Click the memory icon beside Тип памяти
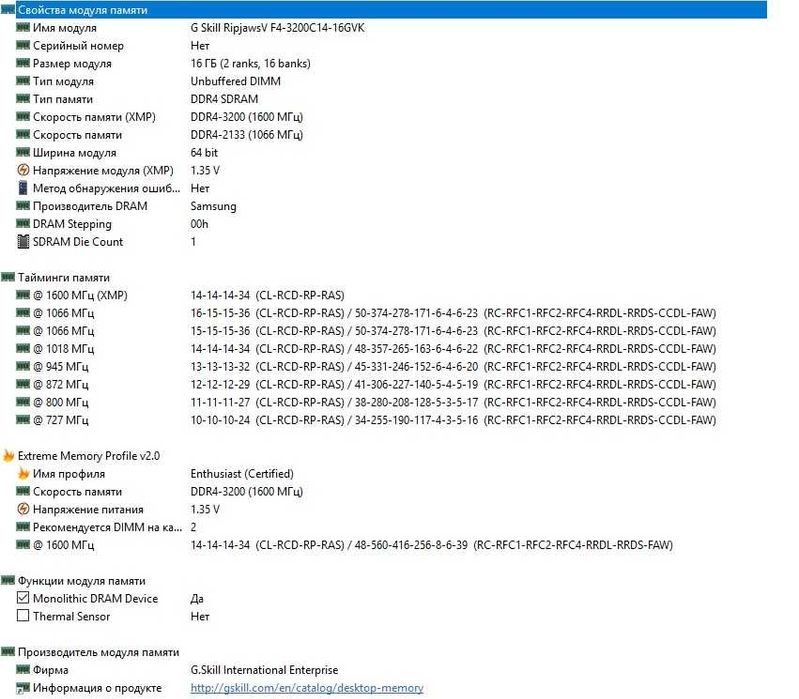The height and width of the screenshot is (699, 799). [x=23, y=99]
